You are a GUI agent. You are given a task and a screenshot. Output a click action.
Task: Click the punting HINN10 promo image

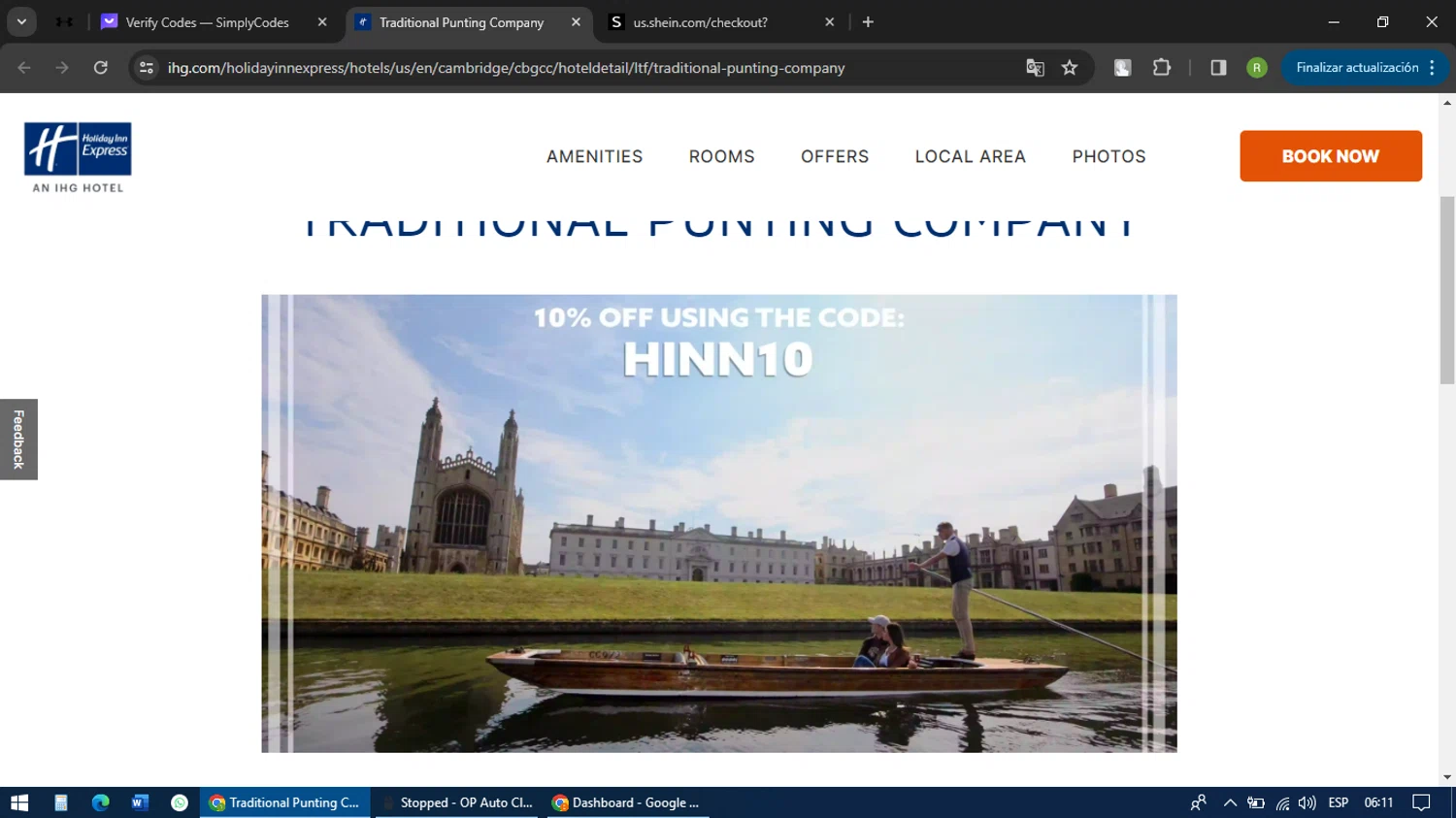[x=719, y=524]
